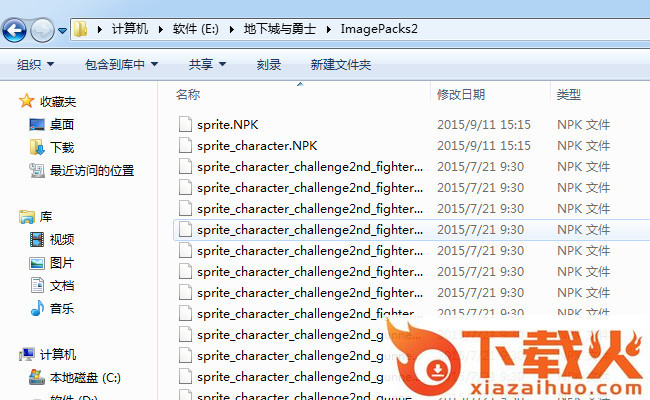Open the 共享 share menu
This screenshot has width=650, height=400.
[x=207, y=64]
